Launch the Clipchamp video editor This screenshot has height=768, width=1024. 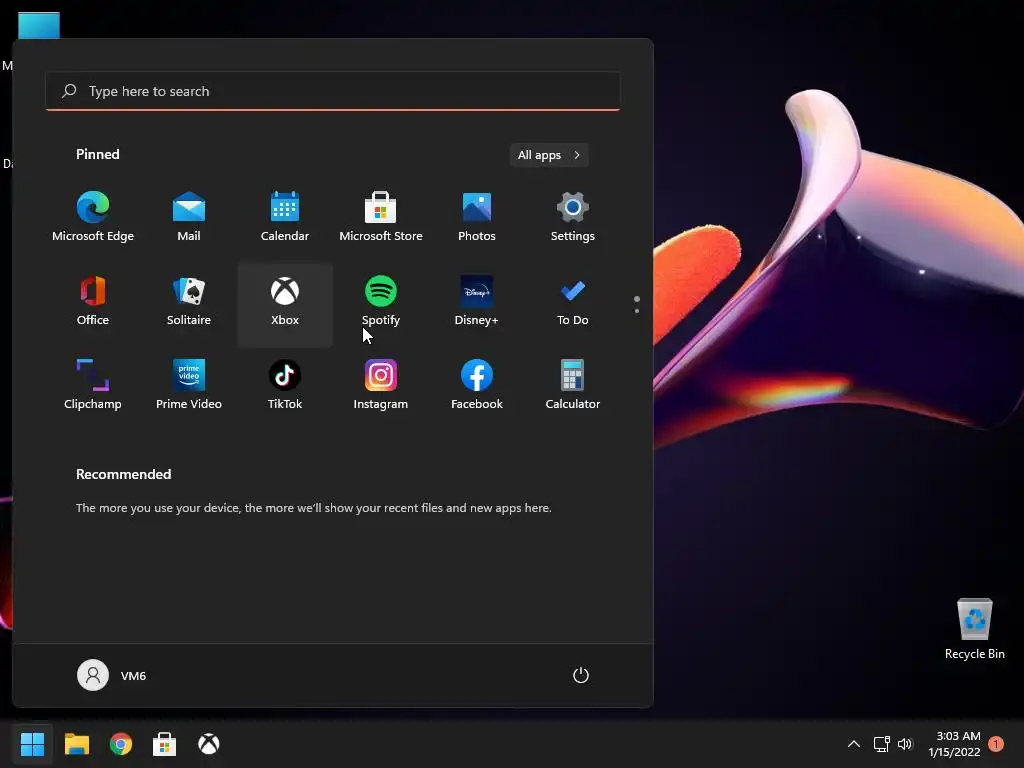(x=93, y=385)
